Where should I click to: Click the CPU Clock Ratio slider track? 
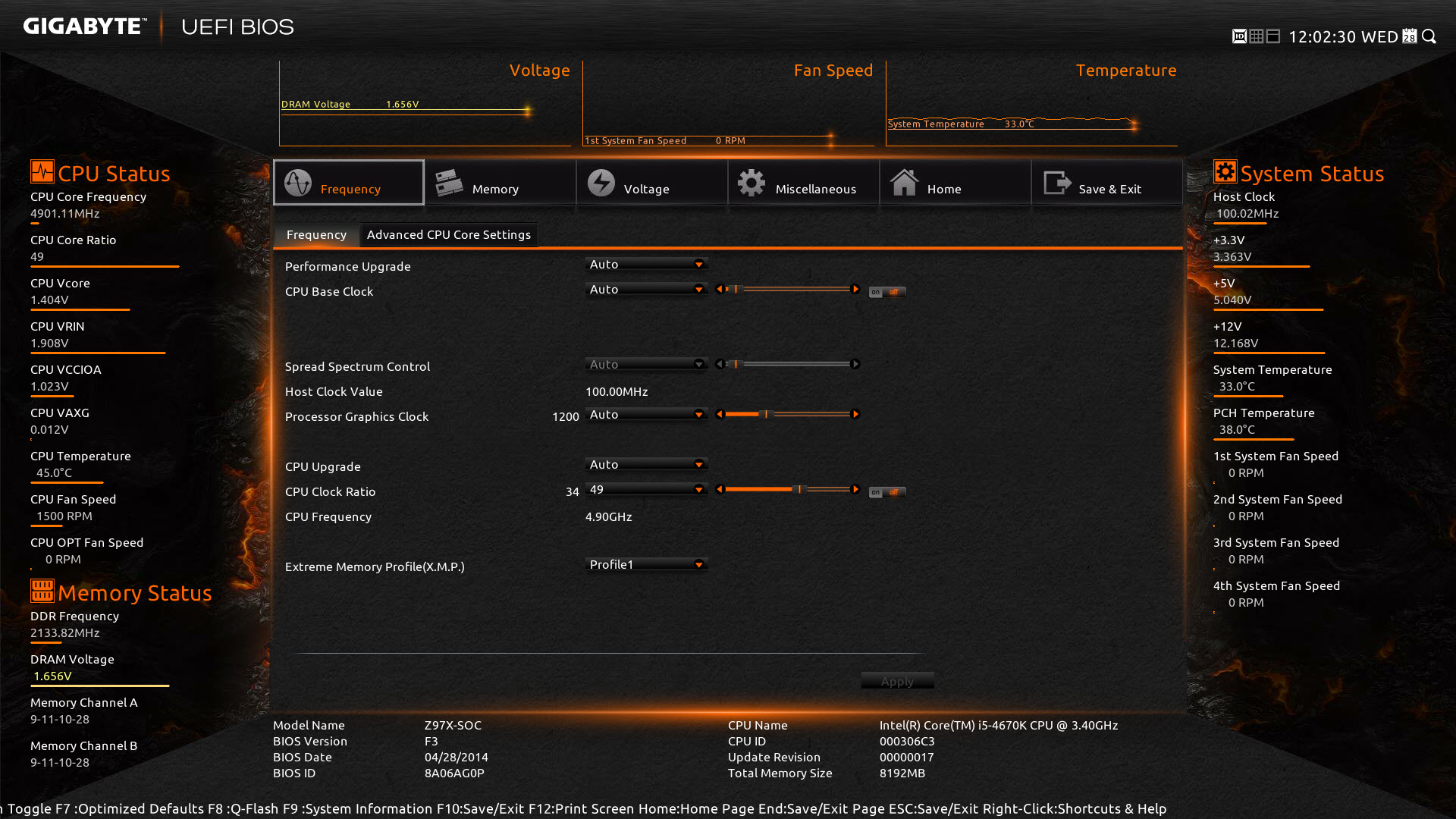pyautogui.click(x=788, y=489)
